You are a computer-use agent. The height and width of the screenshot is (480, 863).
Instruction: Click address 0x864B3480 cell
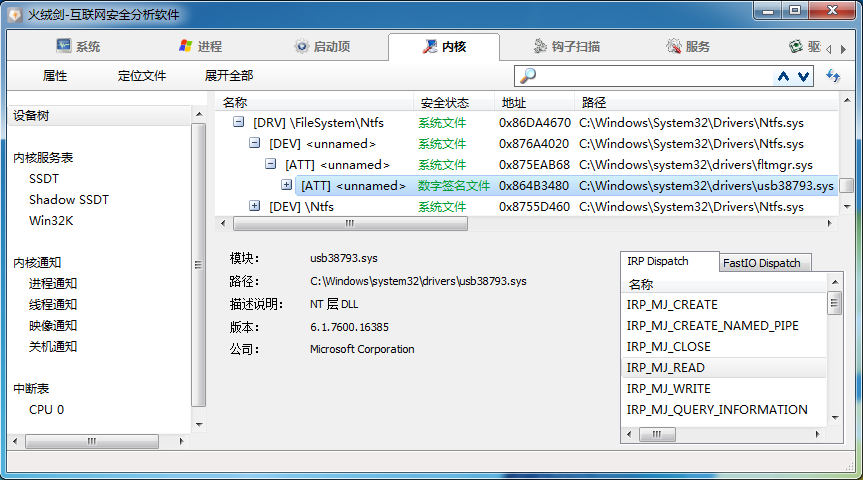pos(534,186)
